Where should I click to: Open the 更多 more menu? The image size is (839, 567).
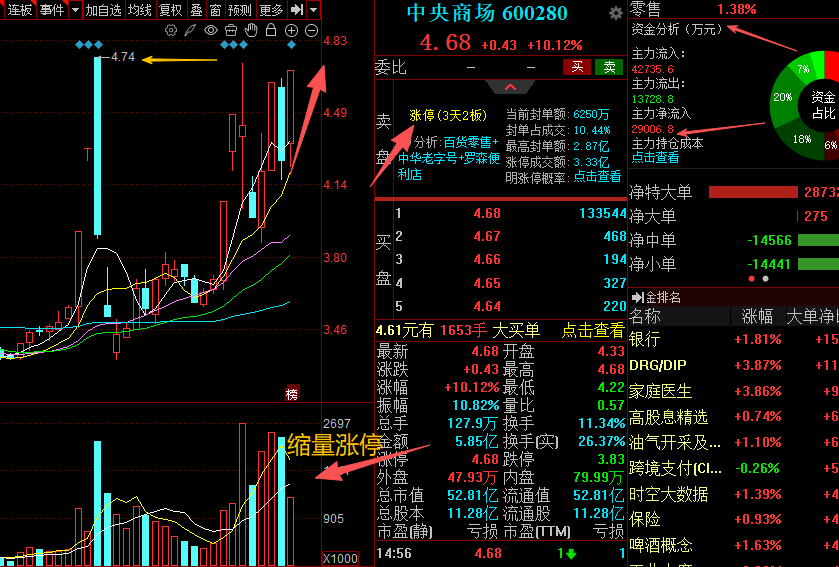(x=271, y=10)
